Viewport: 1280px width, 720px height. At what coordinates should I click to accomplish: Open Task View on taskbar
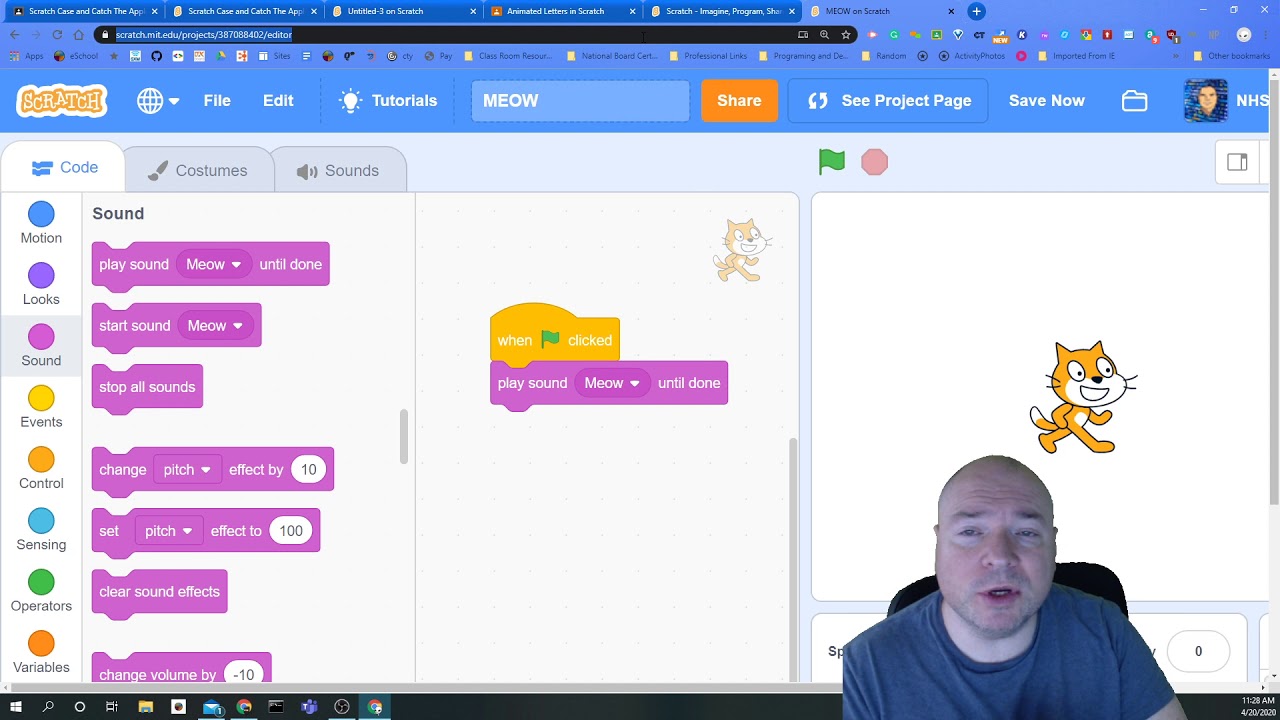click(112, 707)
